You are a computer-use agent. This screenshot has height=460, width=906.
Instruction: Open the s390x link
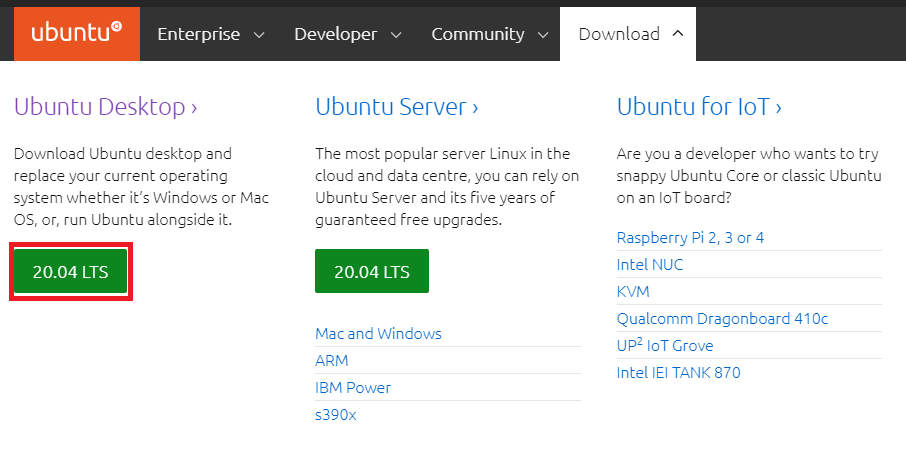(336, 414)
